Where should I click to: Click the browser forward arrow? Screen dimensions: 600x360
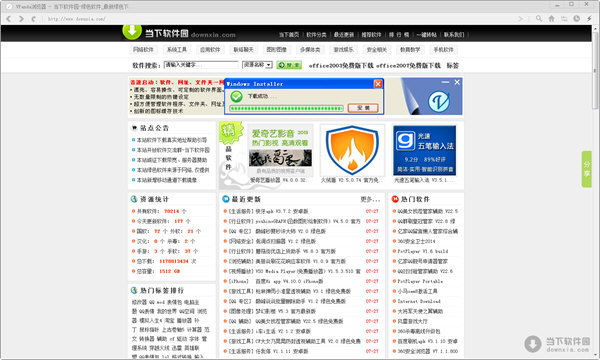(21, 18)
